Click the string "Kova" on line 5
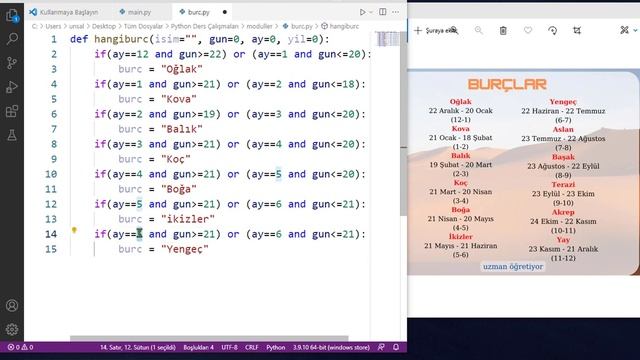640x360 pixels. [179, 99]
